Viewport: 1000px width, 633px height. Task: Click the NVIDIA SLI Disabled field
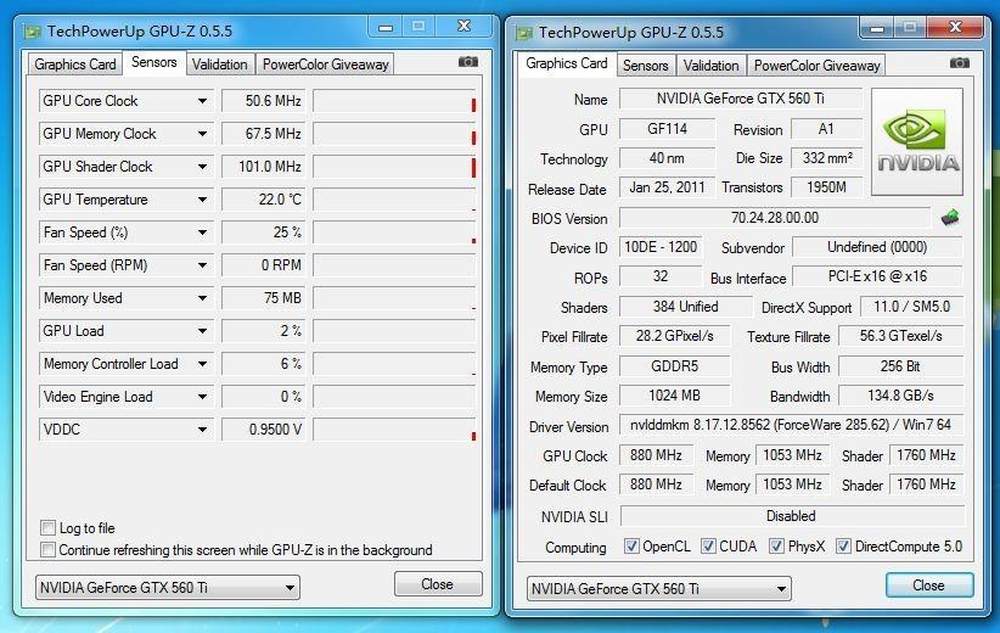pos(791,516)
